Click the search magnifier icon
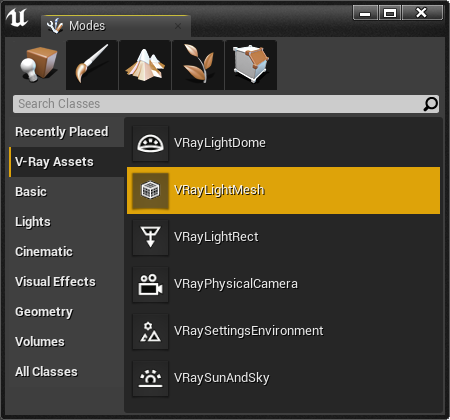The height and width of the screenshot is (420, 450). 431,104
